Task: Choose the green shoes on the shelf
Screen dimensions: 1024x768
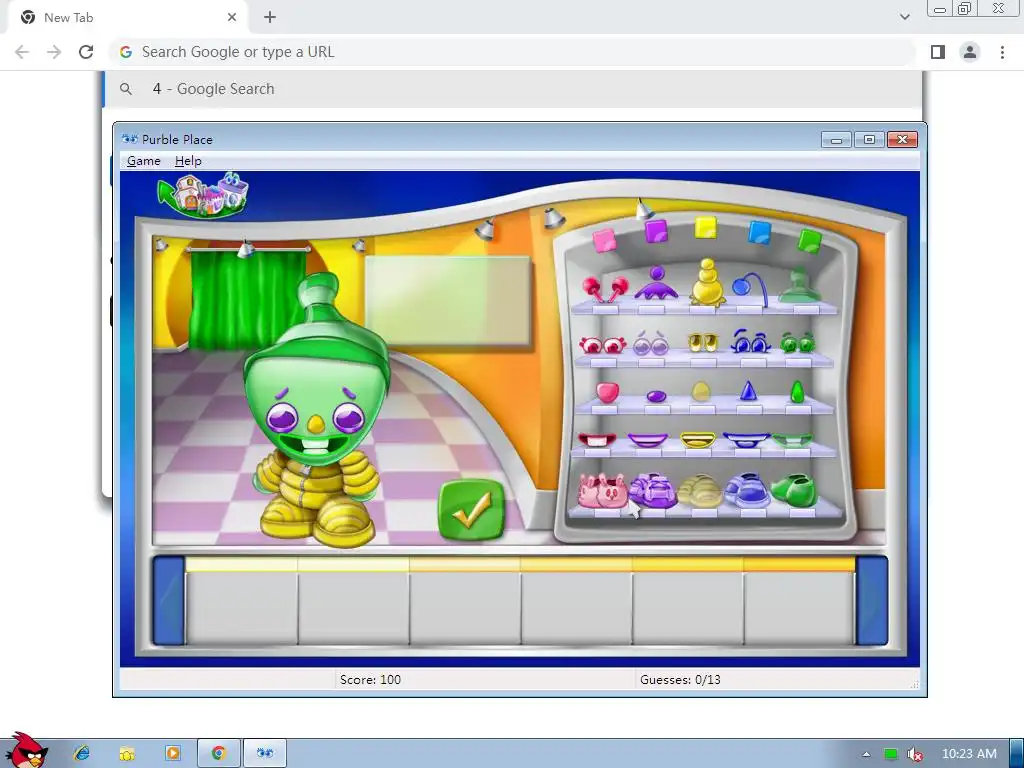Action: tap(793, 490)
